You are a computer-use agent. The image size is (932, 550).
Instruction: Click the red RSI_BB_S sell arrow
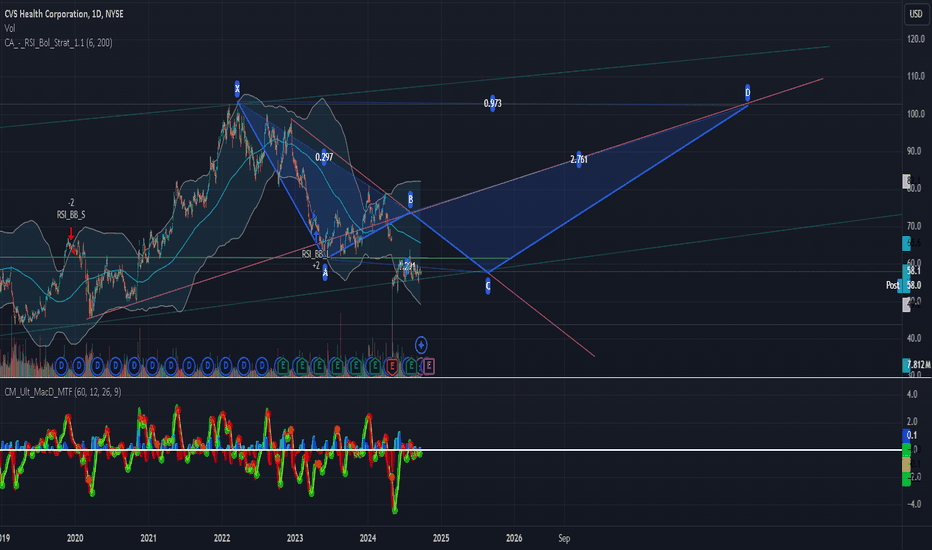point(71,233)
